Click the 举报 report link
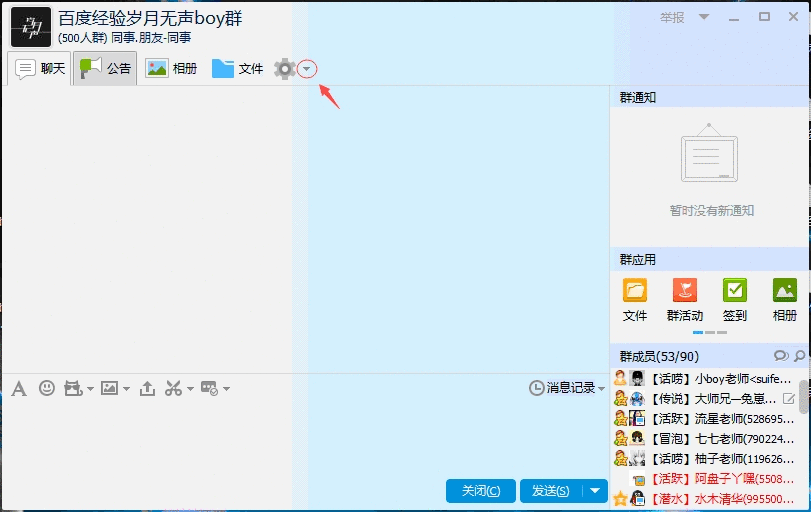Viewport: 811px width, 512px height. coord(672,18)
